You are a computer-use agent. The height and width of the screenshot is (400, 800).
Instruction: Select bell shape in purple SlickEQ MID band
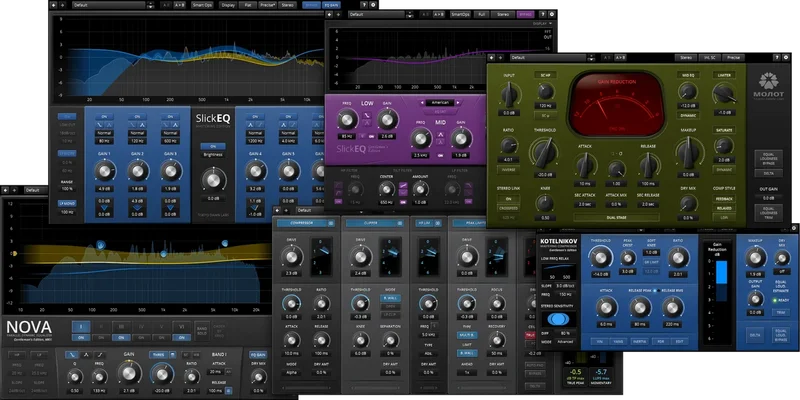(x=441, y=135)
